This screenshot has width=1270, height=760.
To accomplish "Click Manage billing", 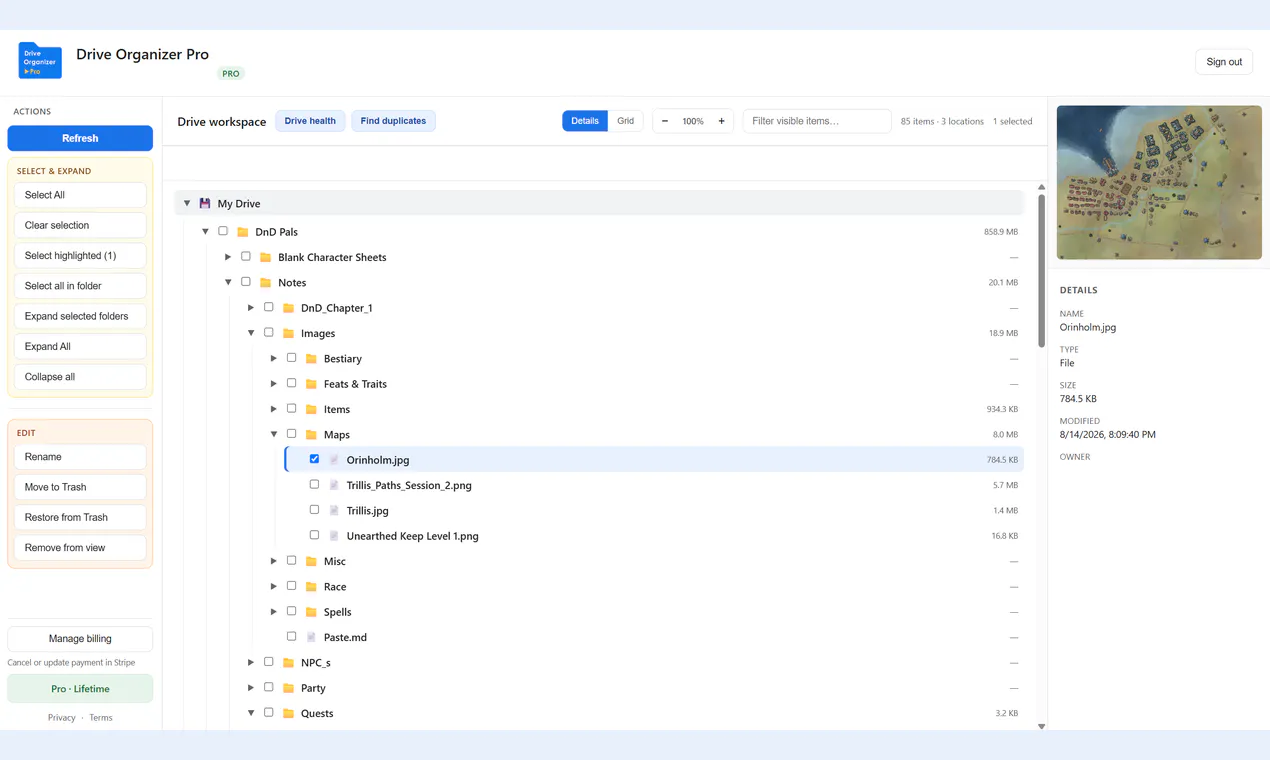I will tap(80, 639).
